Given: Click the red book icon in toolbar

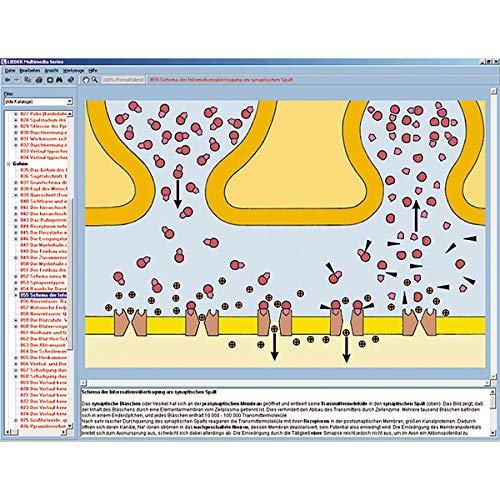Looking at the screenshot, I should pos(71,80).
